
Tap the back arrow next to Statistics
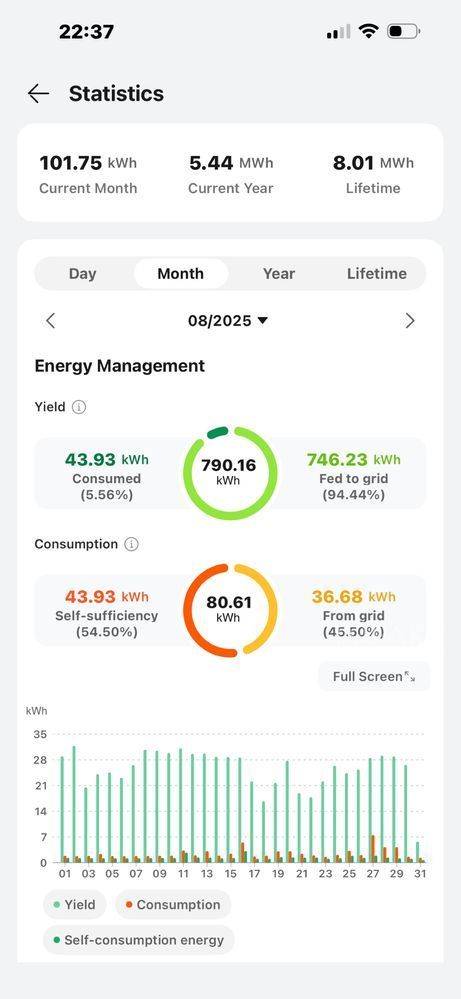[x=38, y=94]
